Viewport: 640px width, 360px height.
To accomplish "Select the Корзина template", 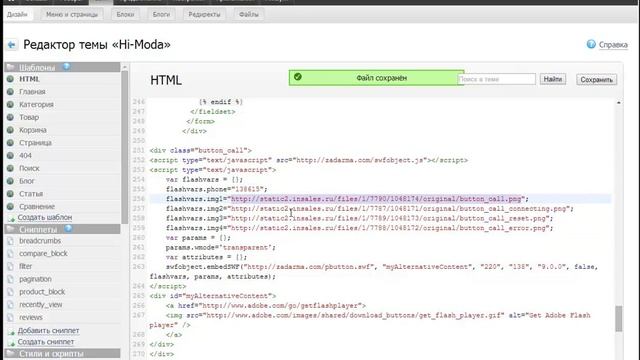I will [x=33, y=130].
